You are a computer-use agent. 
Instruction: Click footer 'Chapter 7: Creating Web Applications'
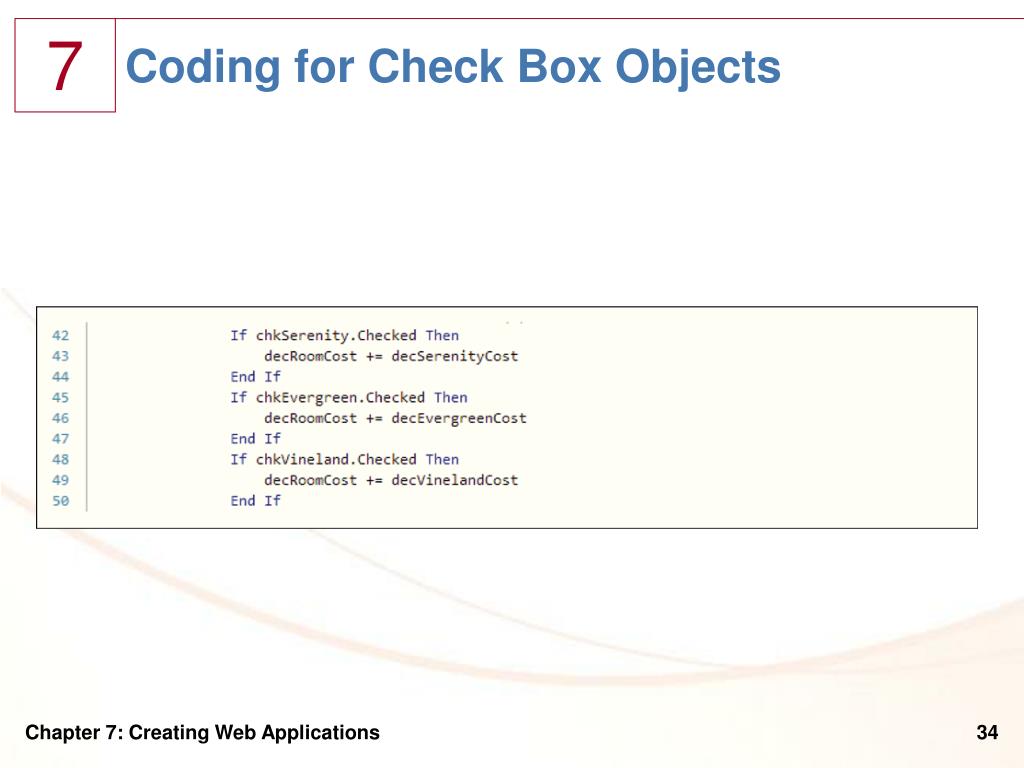pos(202,733)
